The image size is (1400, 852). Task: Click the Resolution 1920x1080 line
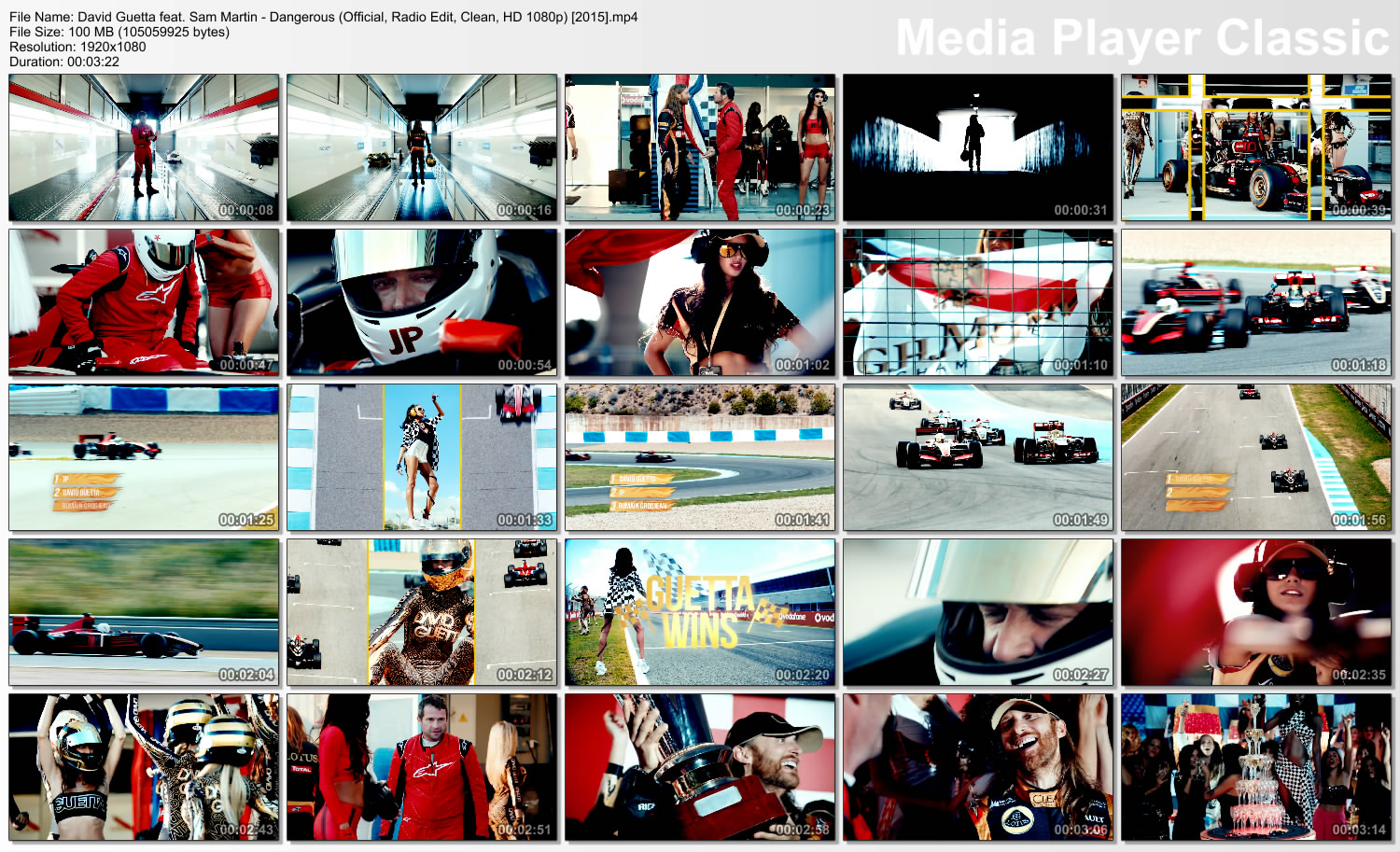click(x=77, y=47)
